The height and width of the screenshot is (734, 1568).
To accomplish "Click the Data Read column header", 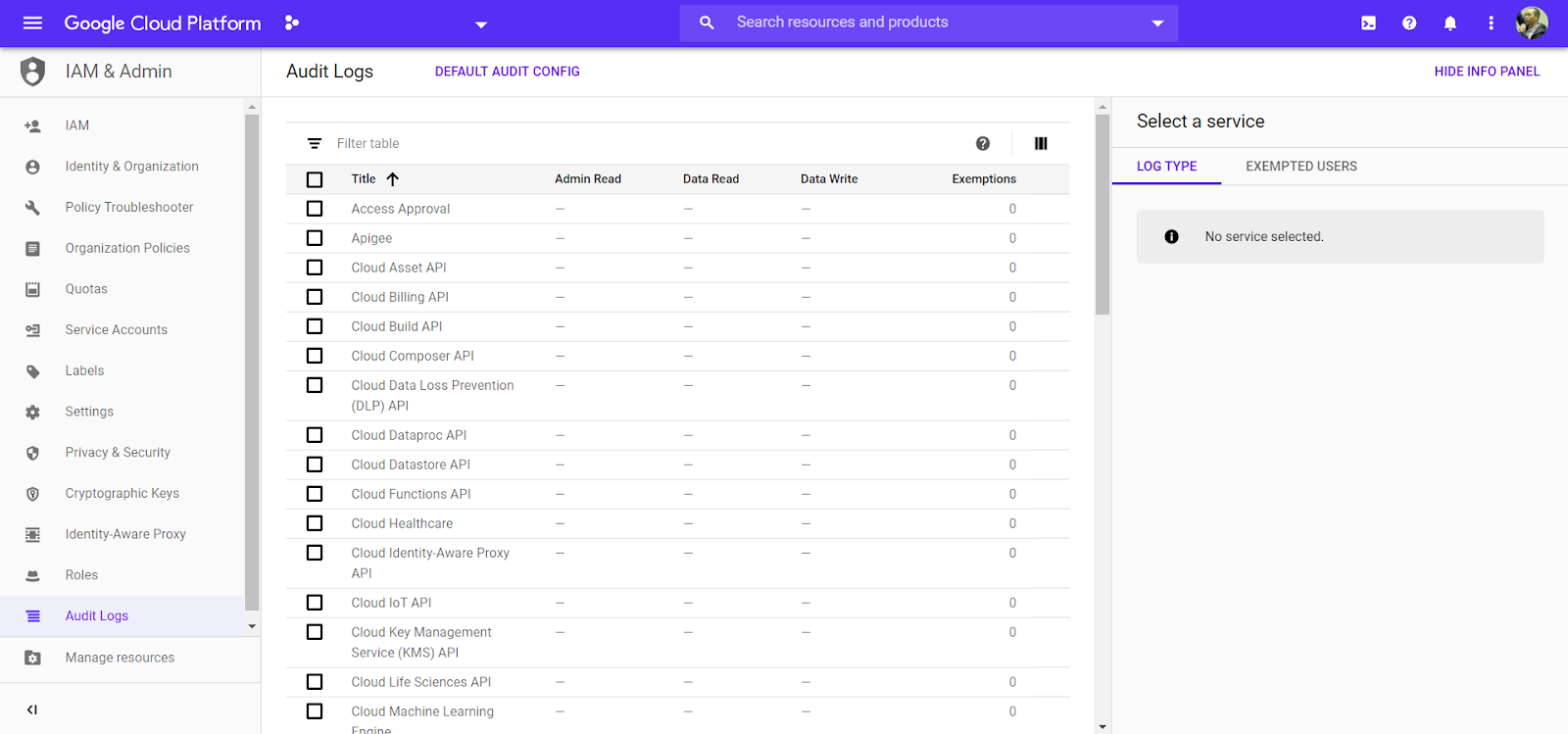I will pos(710,179).
